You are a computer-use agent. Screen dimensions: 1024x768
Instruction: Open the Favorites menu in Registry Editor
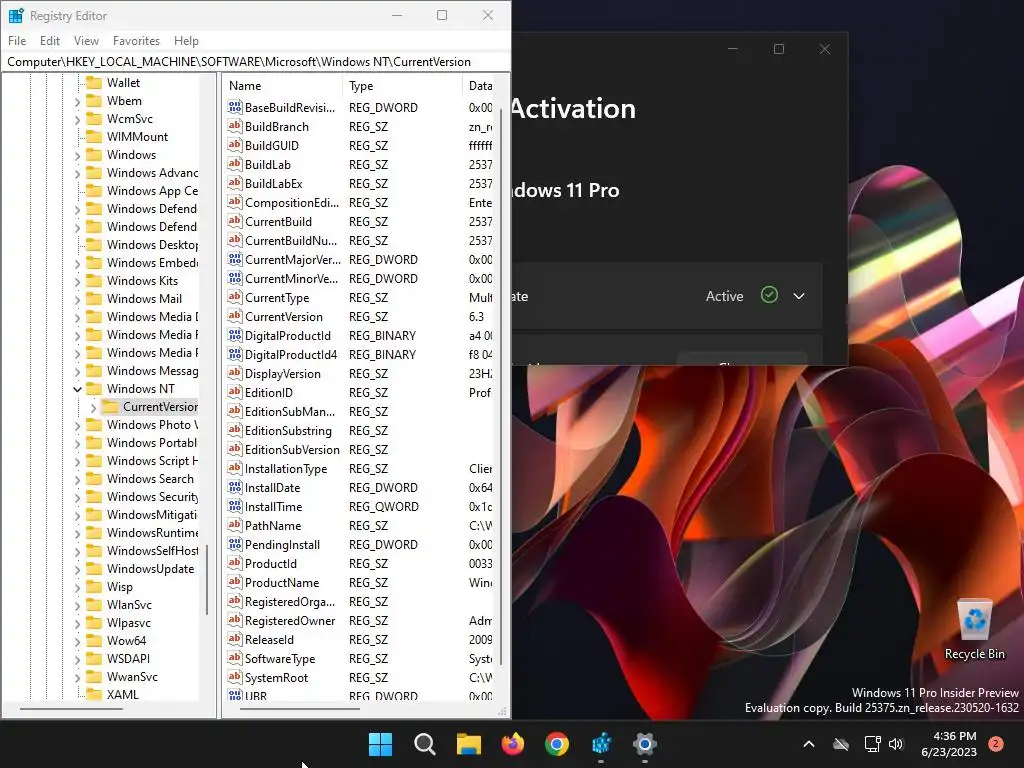tap(136, 40)
